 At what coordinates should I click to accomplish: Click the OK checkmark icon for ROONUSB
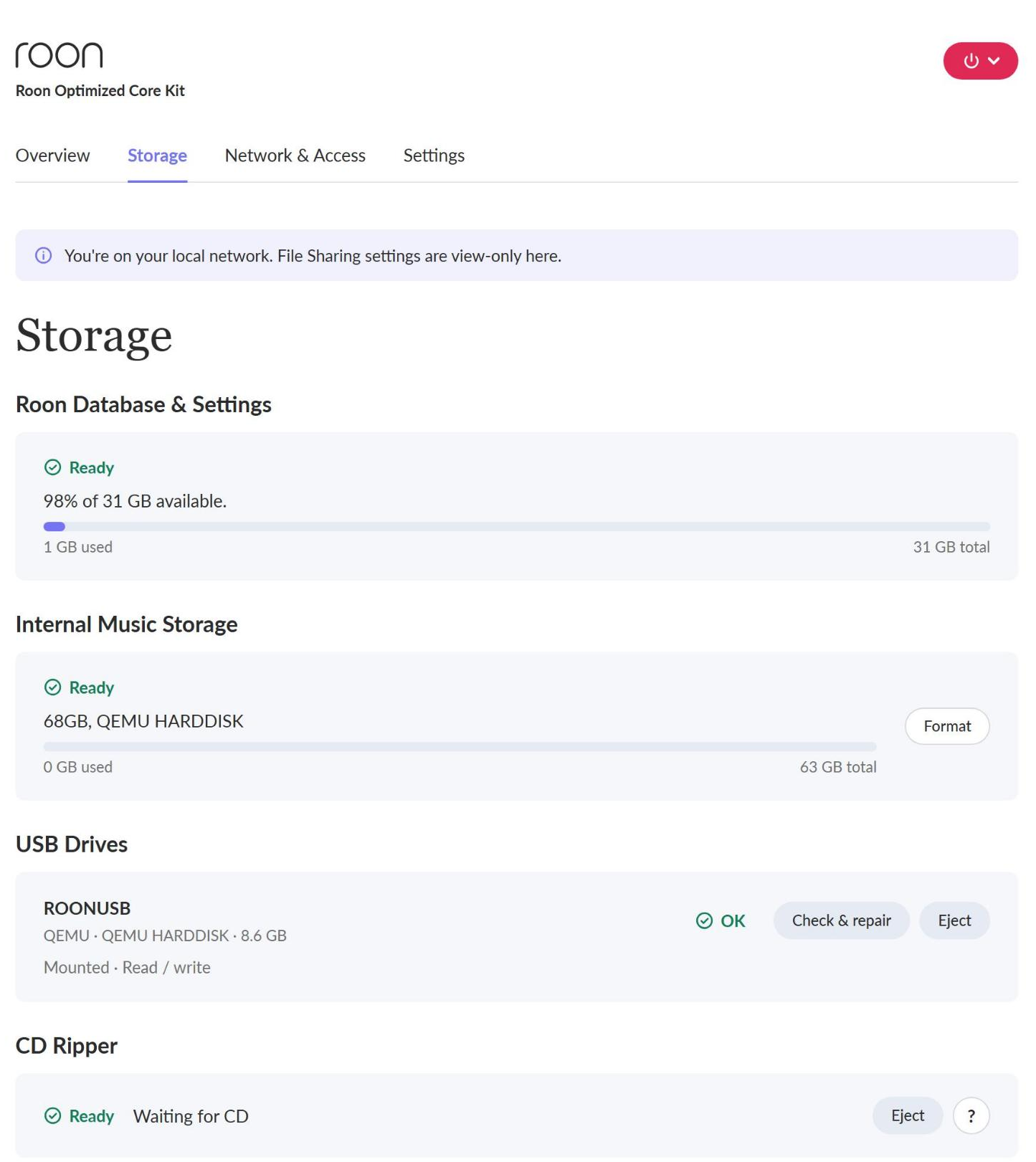(705, 921)
